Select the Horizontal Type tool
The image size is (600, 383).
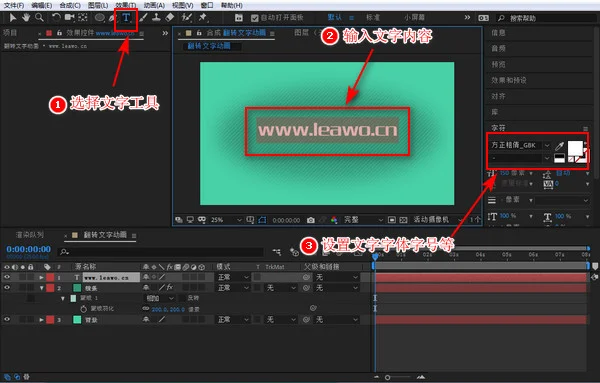click(126, 17)
